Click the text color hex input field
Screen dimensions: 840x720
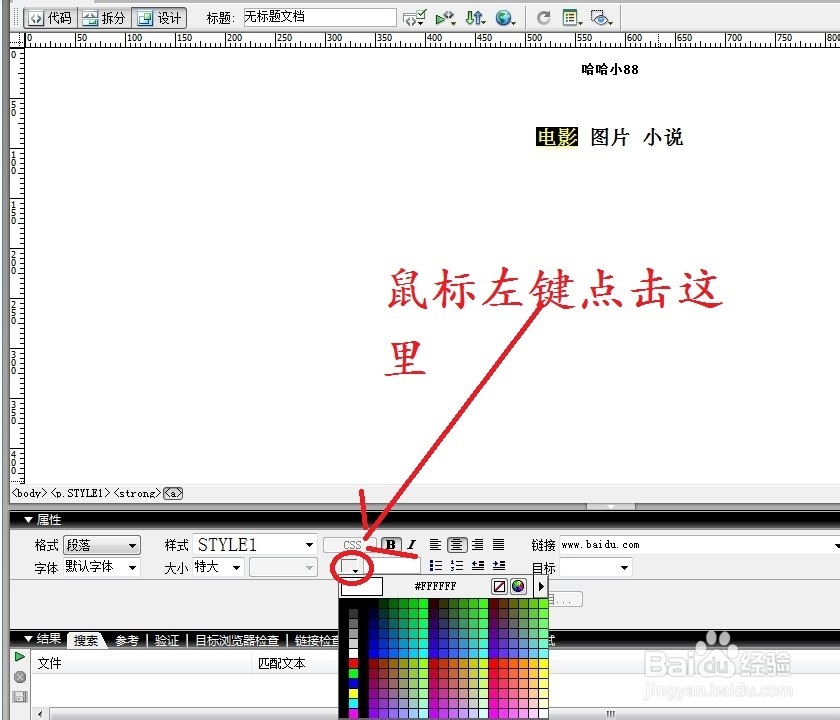click(392, 566)
